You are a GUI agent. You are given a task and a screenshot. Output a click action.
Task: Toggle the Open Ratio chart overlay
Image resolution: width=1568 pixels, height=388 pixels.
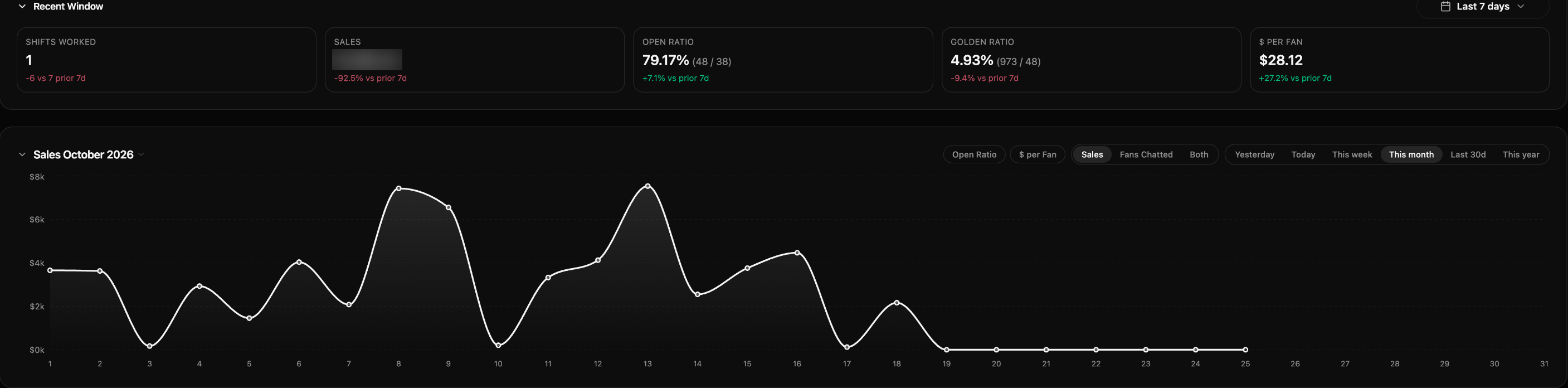click(974, 155)
